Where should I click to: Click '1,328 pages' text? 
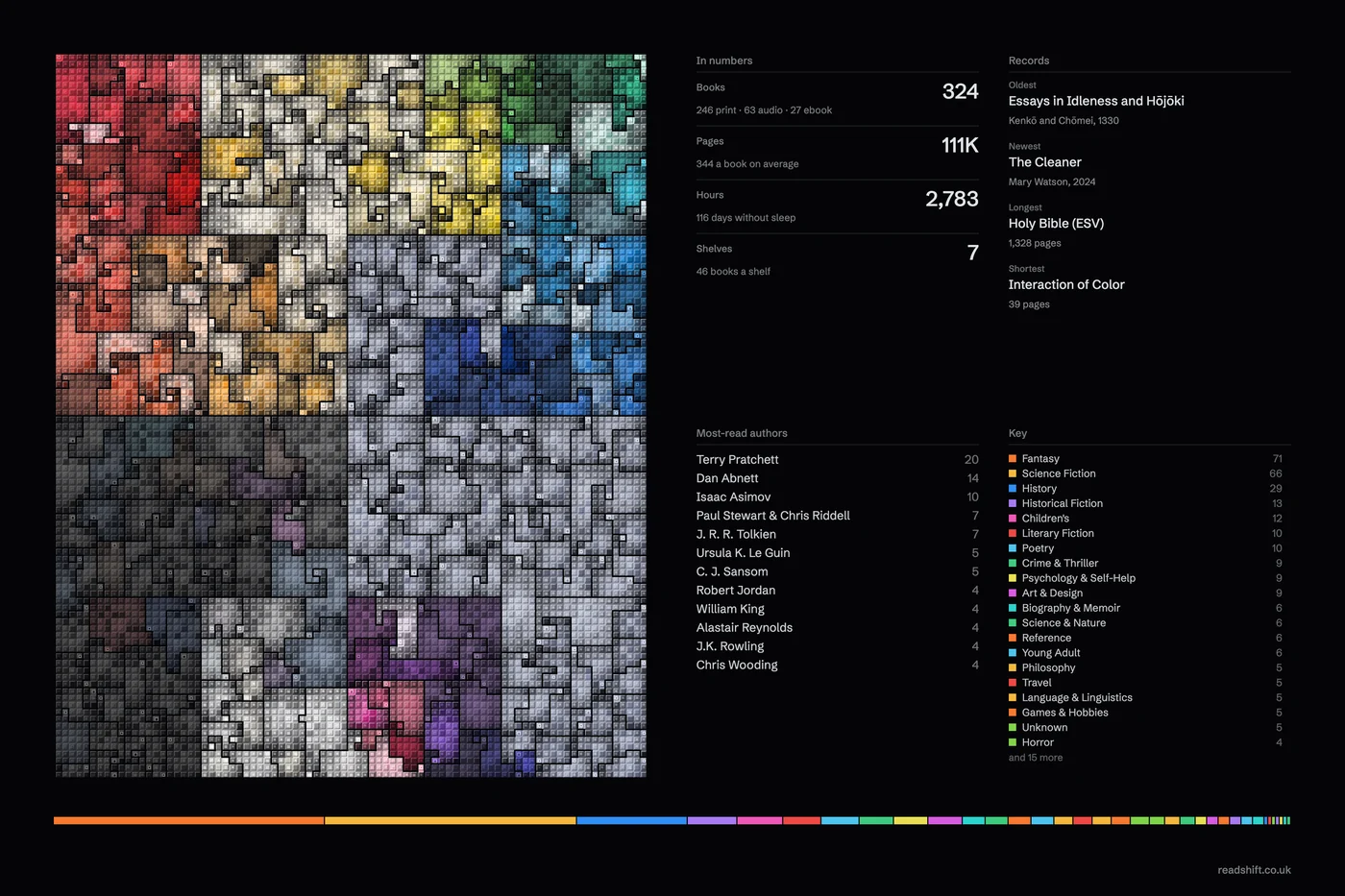1035,244
